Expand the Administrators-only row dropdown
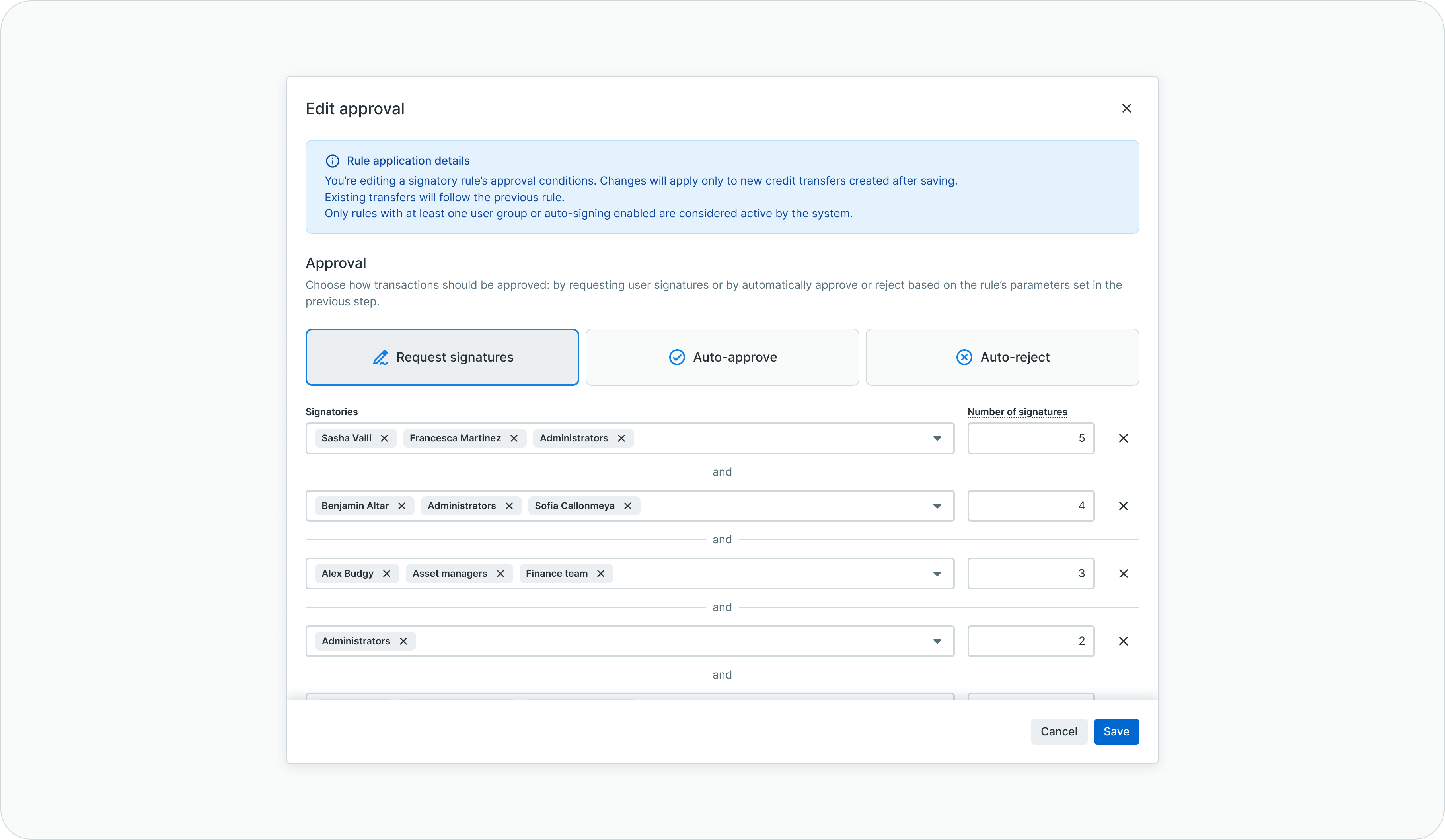The height and width of the screenshot is (840, 1445). pos(937,642)
